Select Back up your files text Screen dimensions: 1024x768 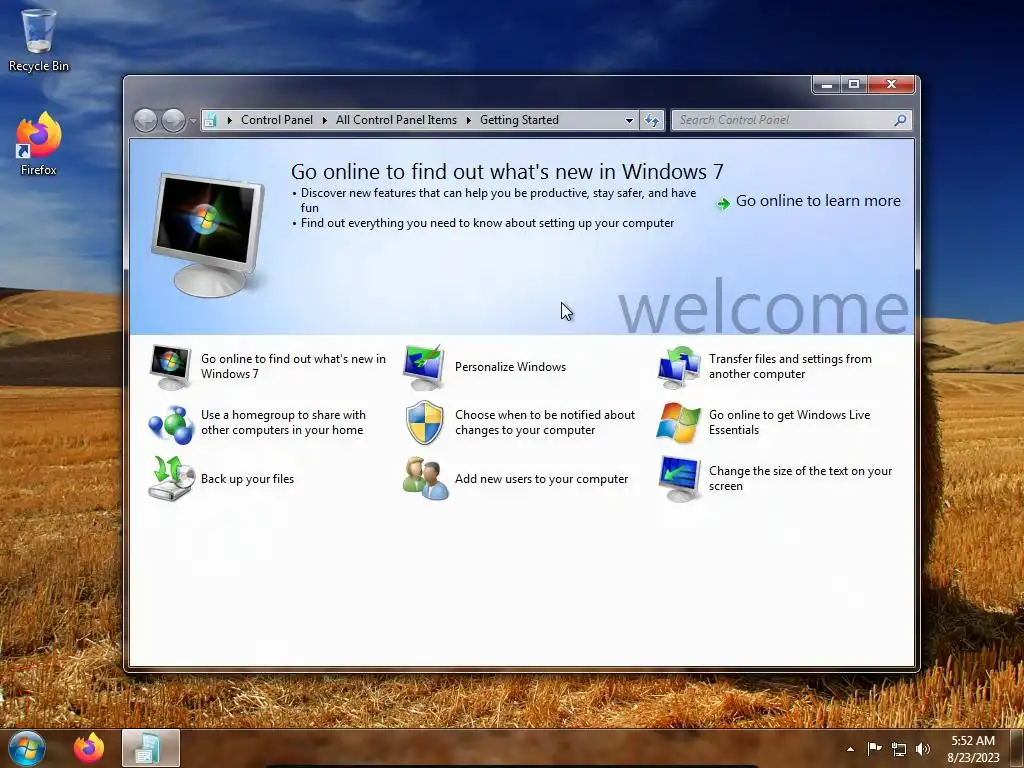[x=248, y=479]
